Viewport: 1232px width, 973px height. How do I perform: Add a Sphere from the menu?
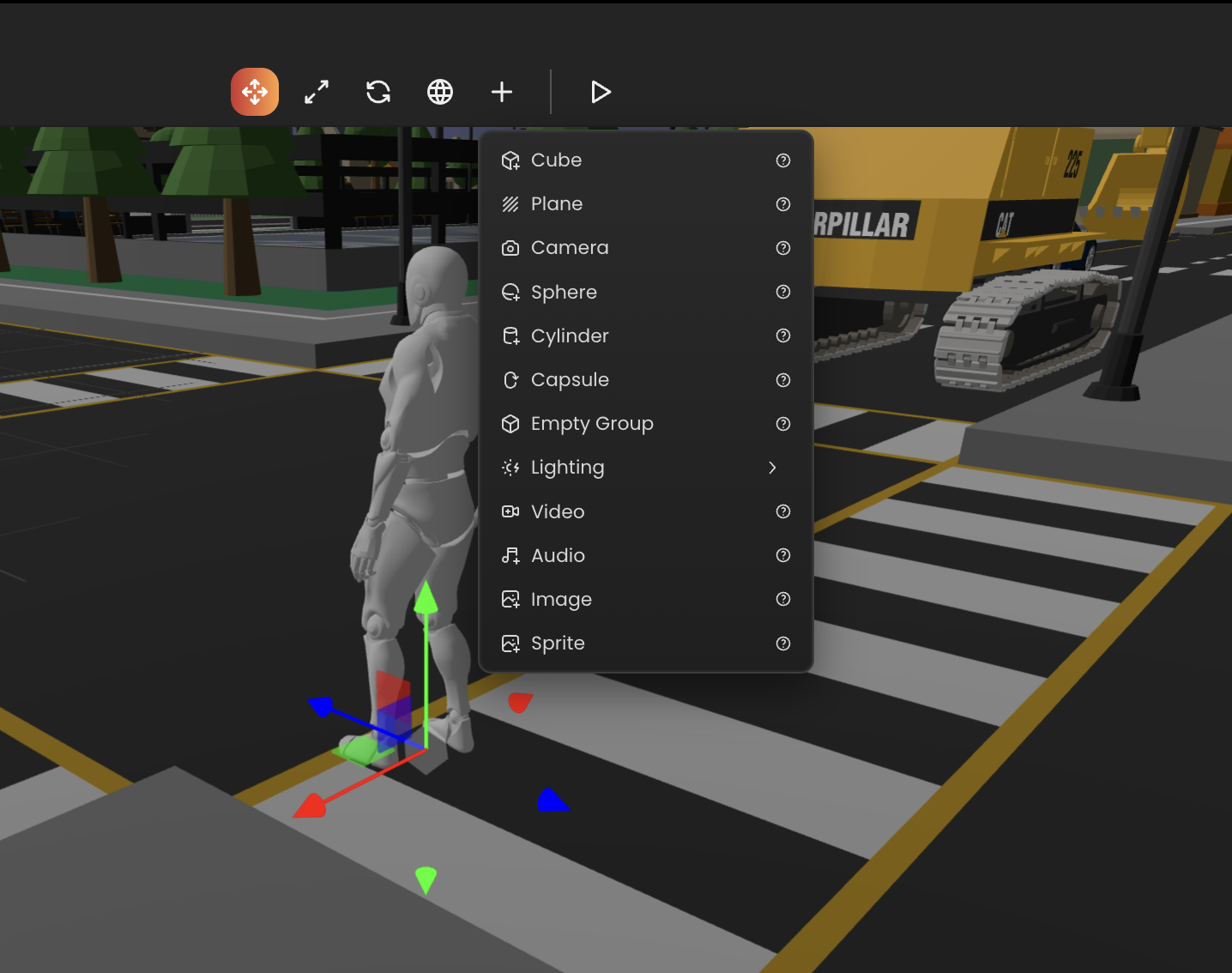click(645, 292)
